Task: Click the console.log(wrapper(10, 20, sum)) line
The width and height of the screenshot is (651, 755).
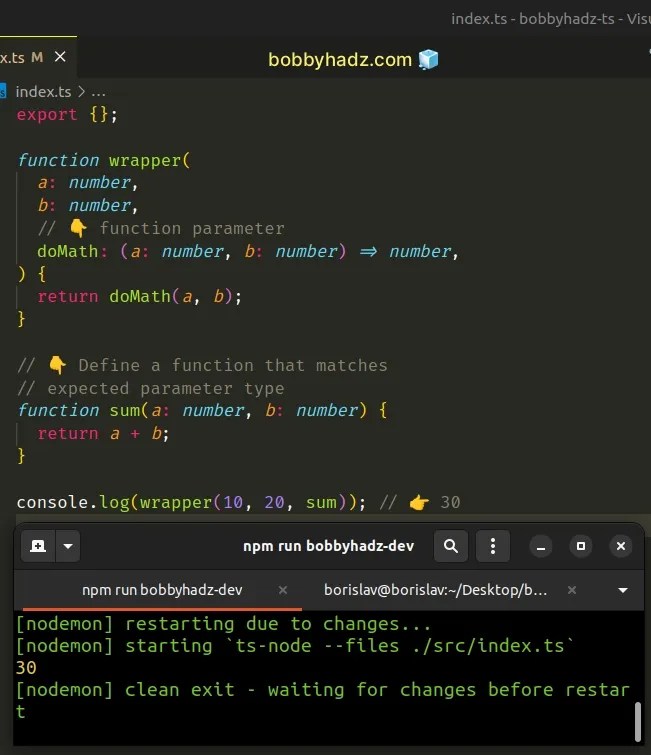Action: click(238, 503)
